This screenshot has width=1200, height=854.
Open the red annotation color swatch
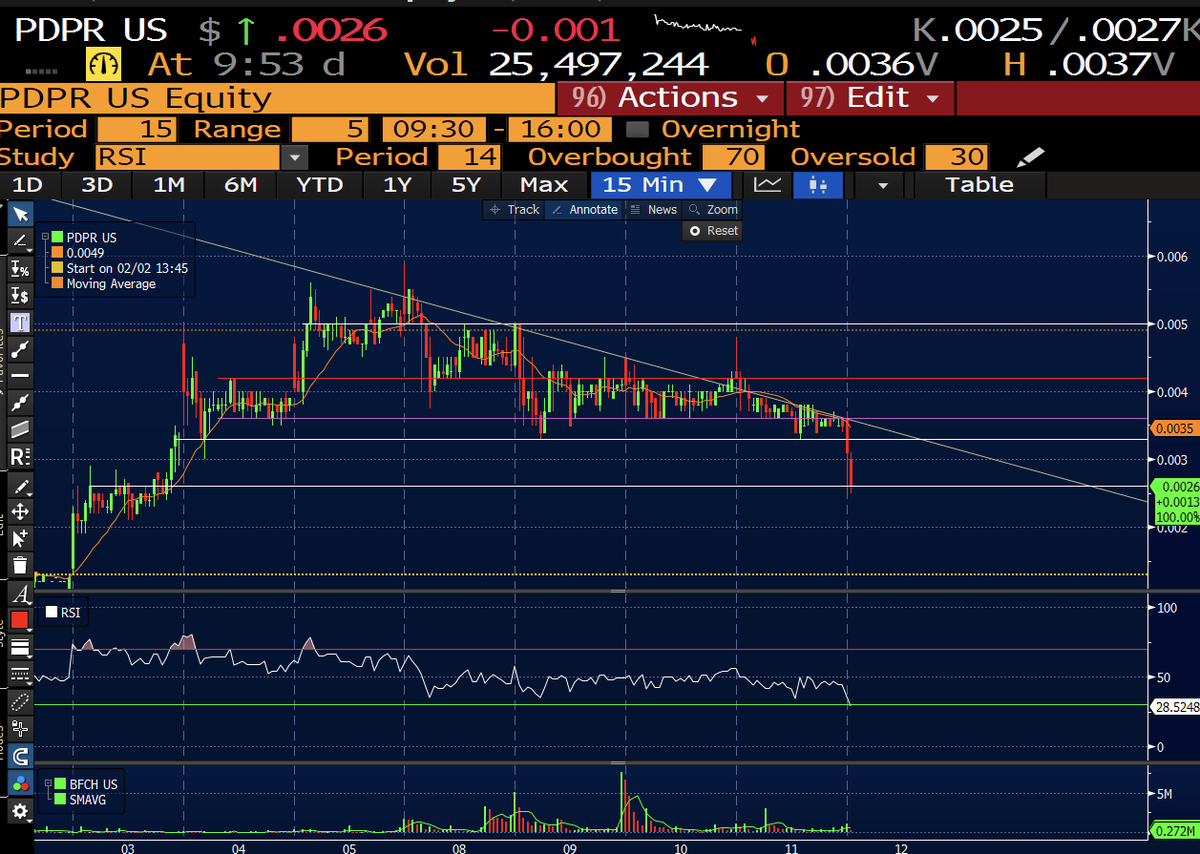20,620
